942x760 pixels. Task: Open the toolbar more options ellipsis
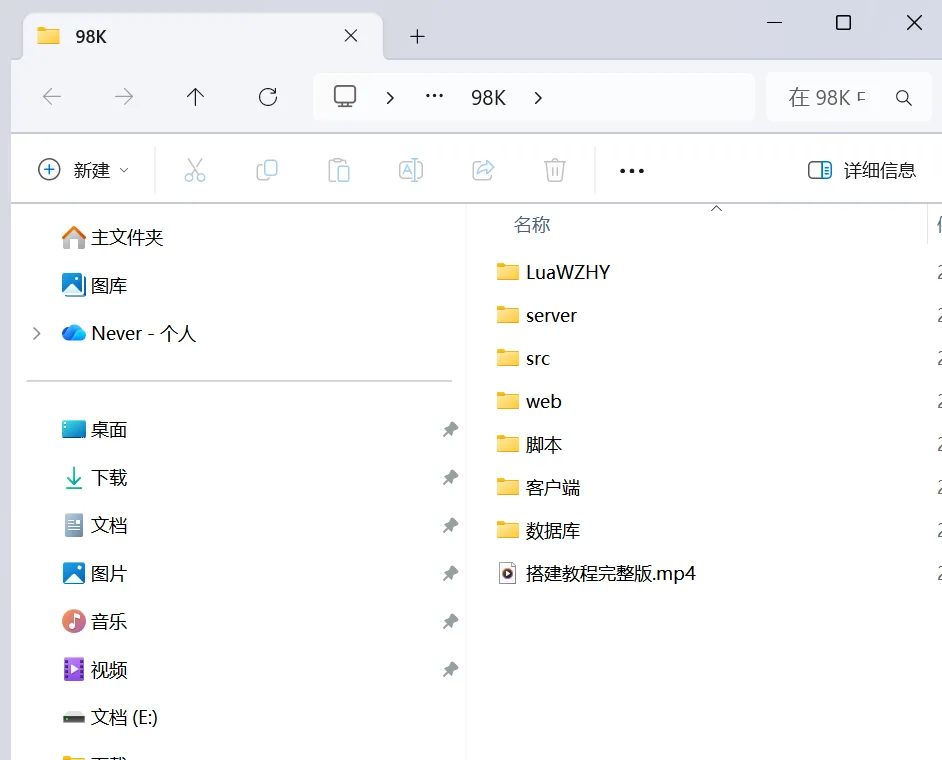pos(632,171)
